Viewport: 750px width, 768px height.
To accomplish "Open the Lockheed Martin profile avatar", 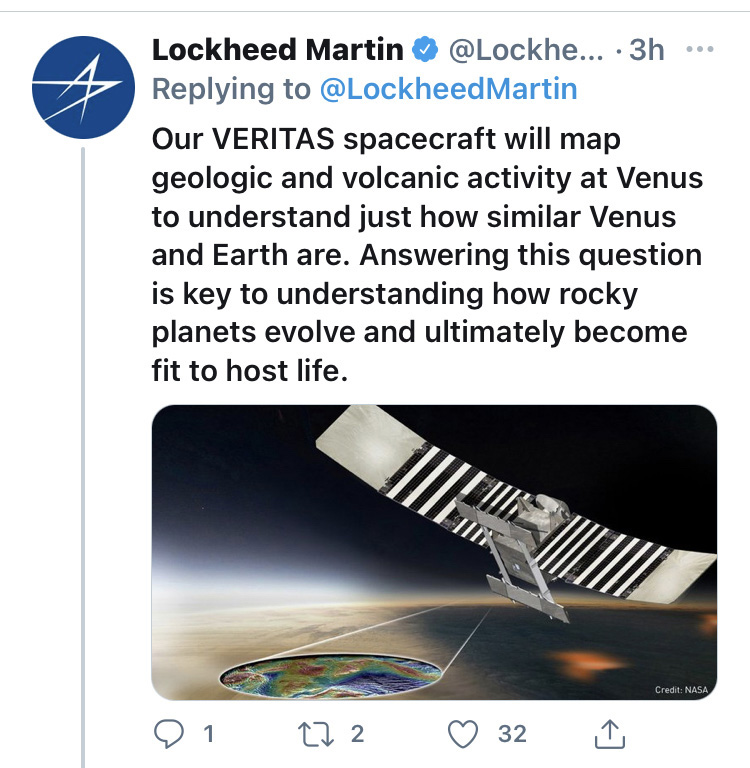I will [x=83, y=87].
